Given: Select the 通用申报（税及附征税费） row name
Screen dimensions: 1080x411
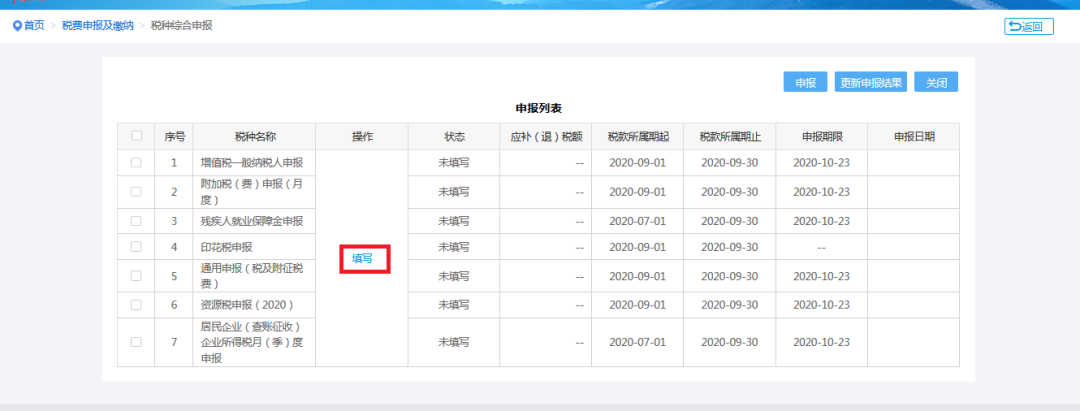Looking at the screenshot, I should pyautogui.click(x=252, y=275).
